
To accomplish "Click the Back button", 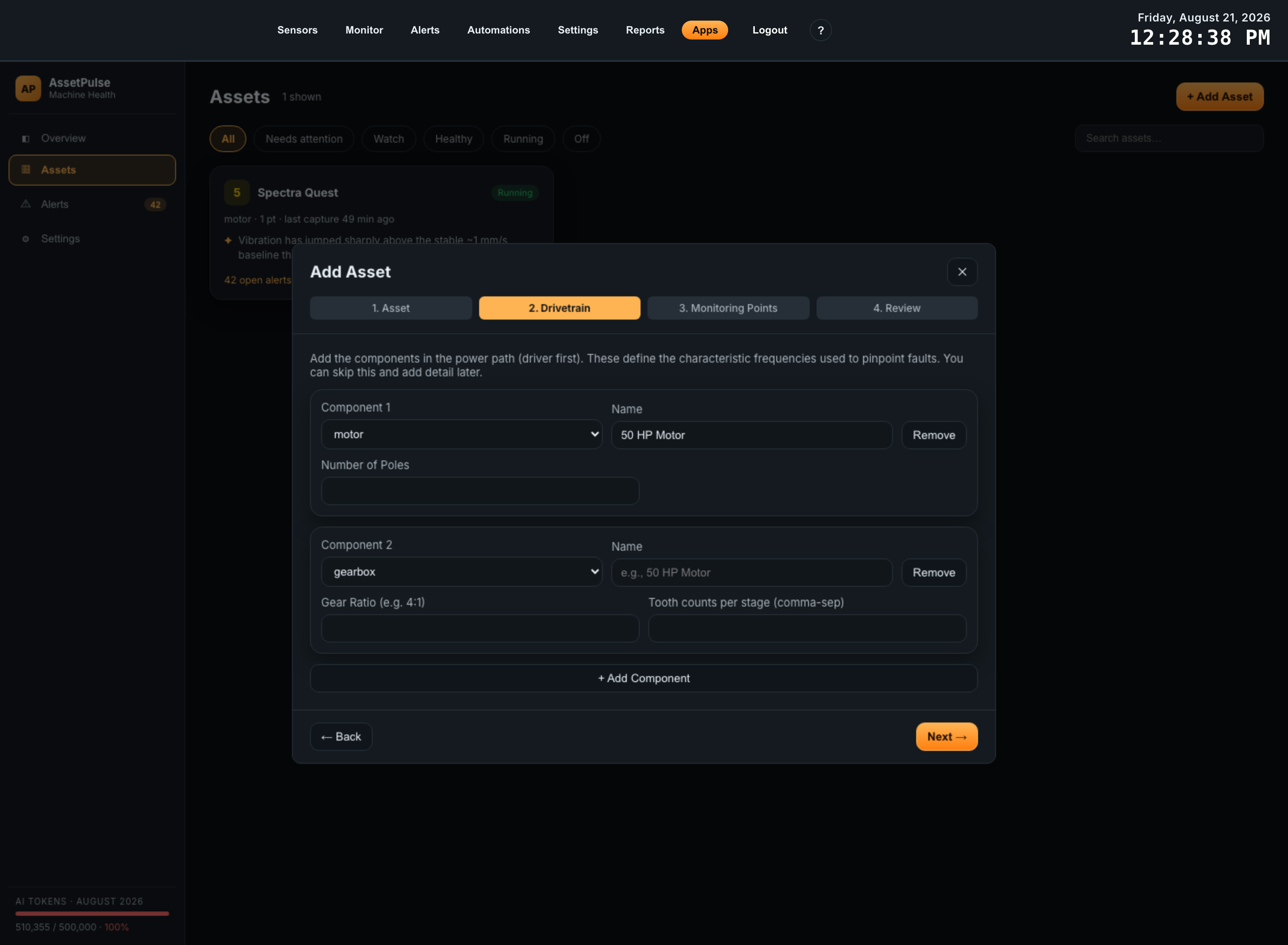I will tap(341, 737).
